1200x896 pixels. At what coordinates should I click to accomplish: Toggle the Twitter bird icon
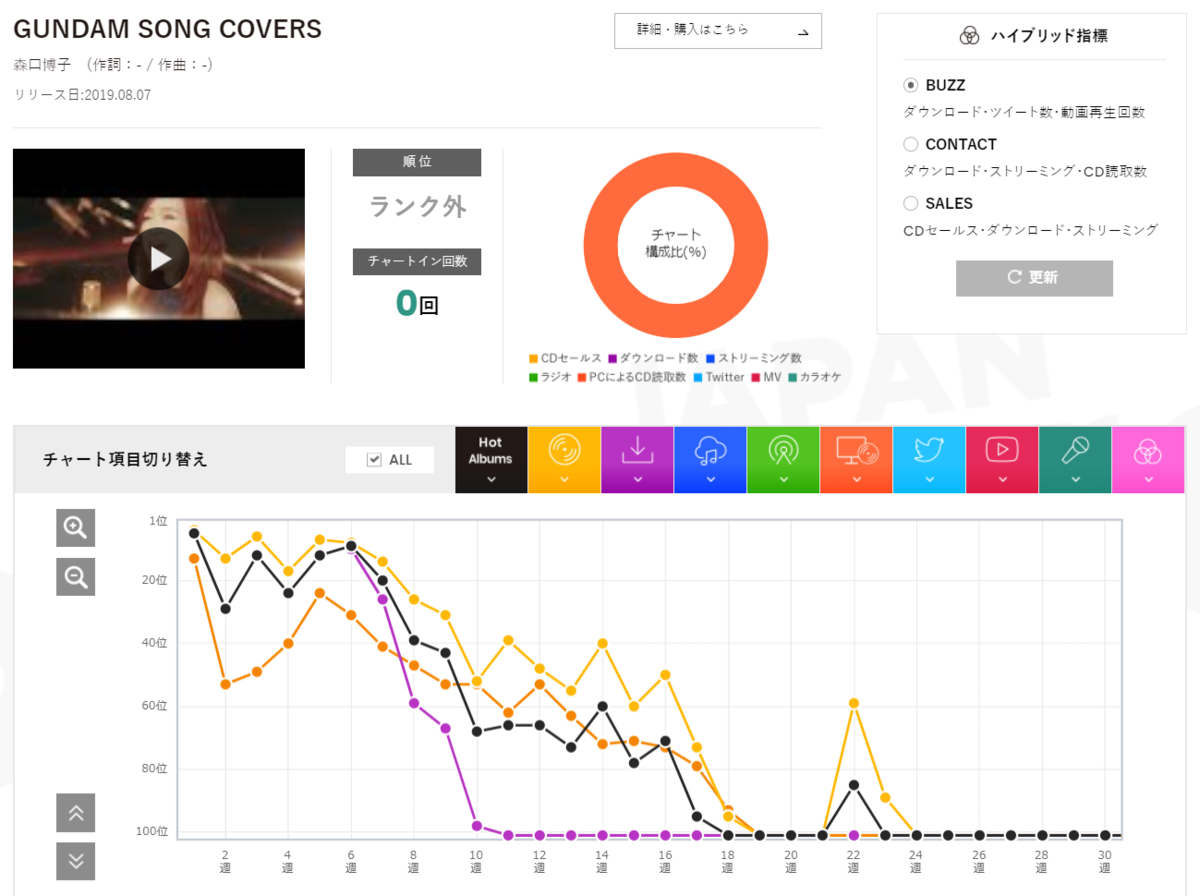point(929,460)
